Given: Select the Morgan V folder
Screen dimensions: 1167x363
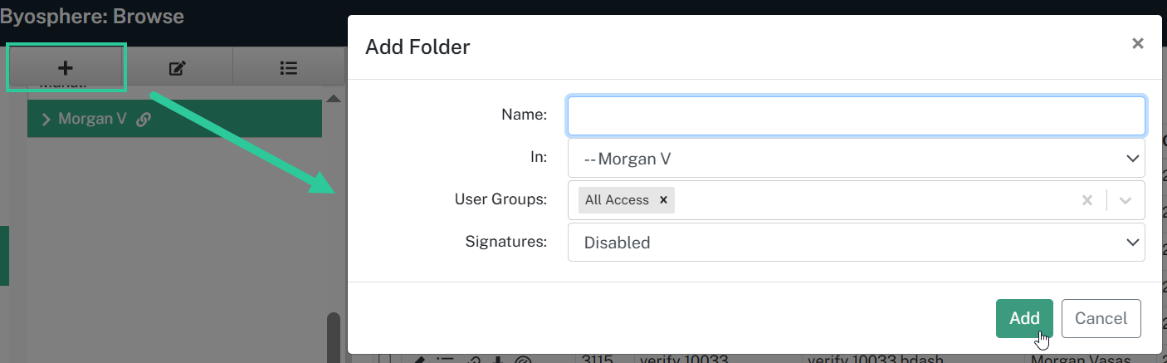Looking at the screenshot, I should click(x=174, y=119).
